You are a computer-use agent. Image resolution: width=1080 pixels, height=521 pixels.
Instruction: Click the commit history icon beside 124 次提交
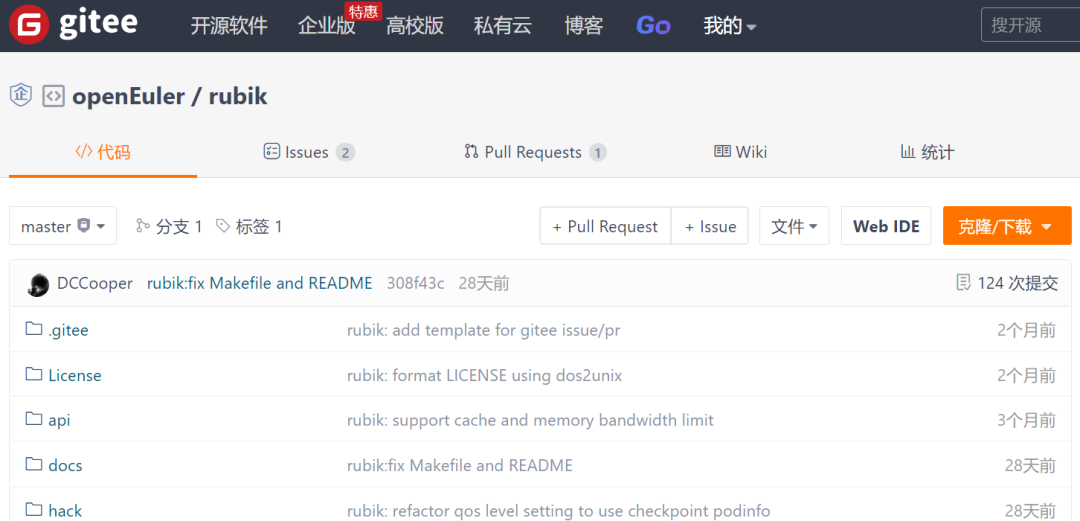(x=963, y=283)
